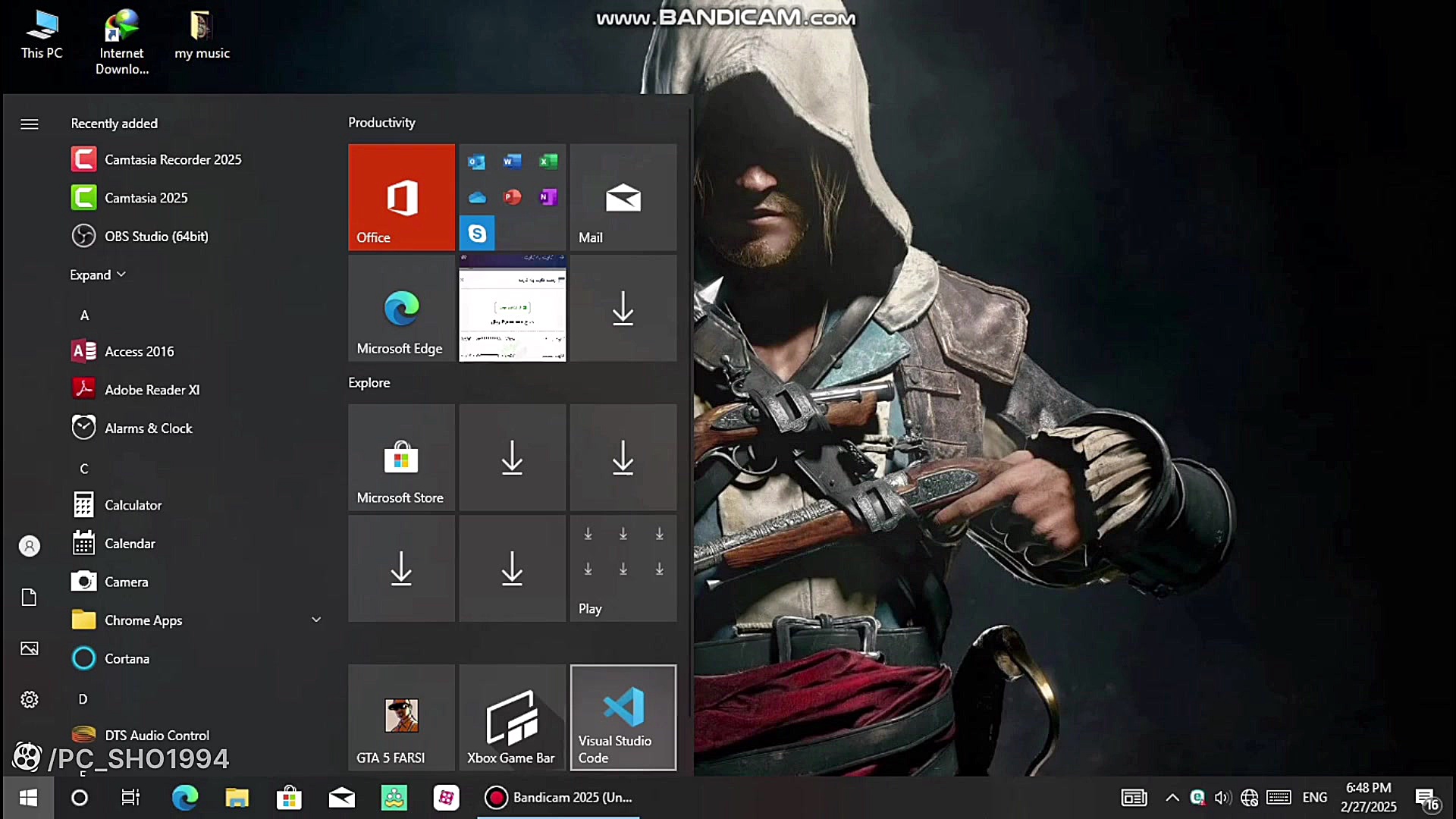The height and width of the screenshot is (819, 1456).
Task: Click the letter D section header
Action: coord(83,699)
